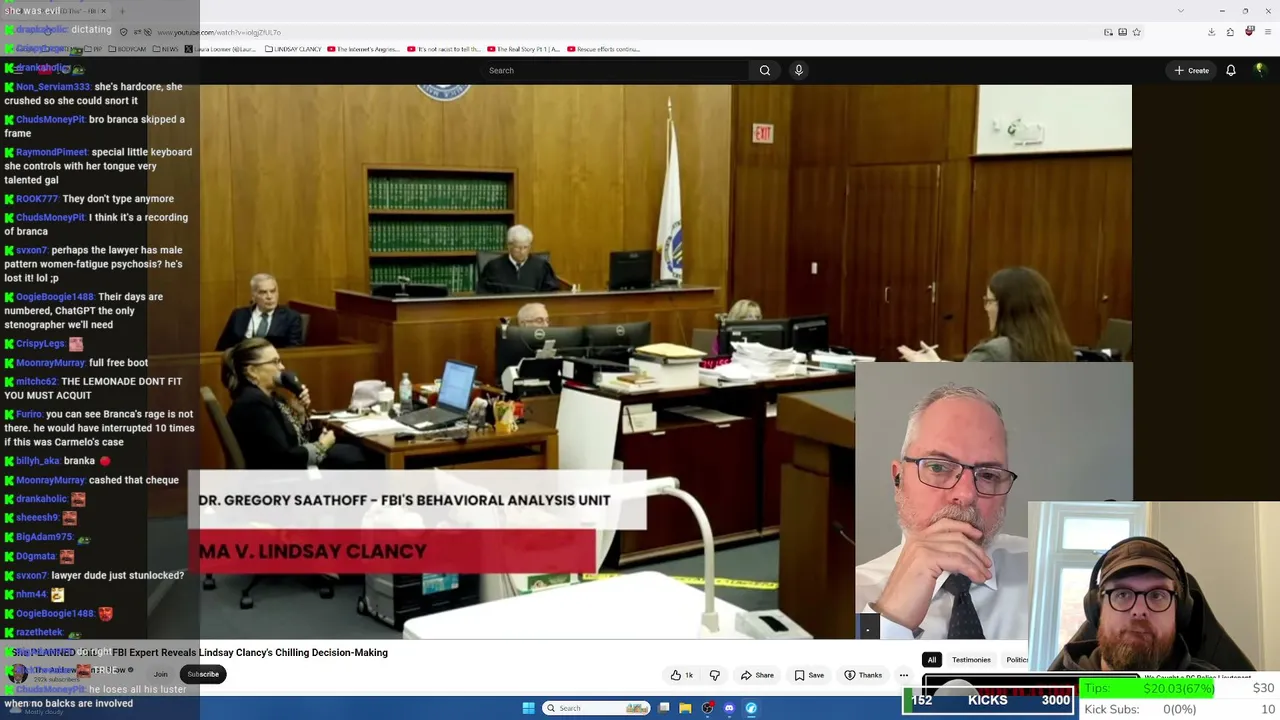This screenshot has width=1280, height=720.
Task: Open the shield extension icon in toolbar
Action: click(1249, 32)
